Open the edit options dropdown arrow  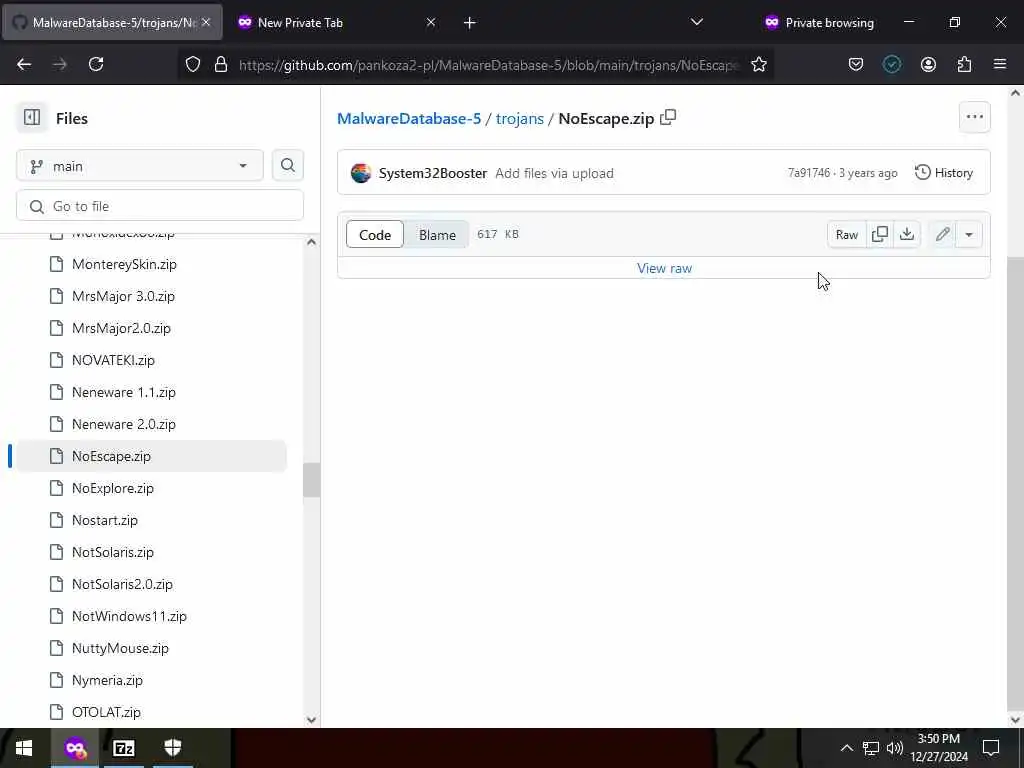969,234
